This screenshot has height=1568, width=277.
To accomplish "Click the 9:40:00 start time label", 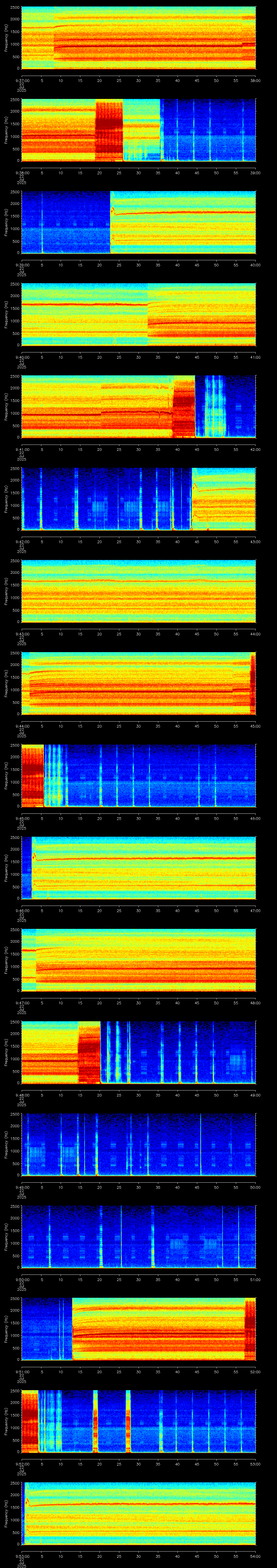I will click(x=22, y=357).
